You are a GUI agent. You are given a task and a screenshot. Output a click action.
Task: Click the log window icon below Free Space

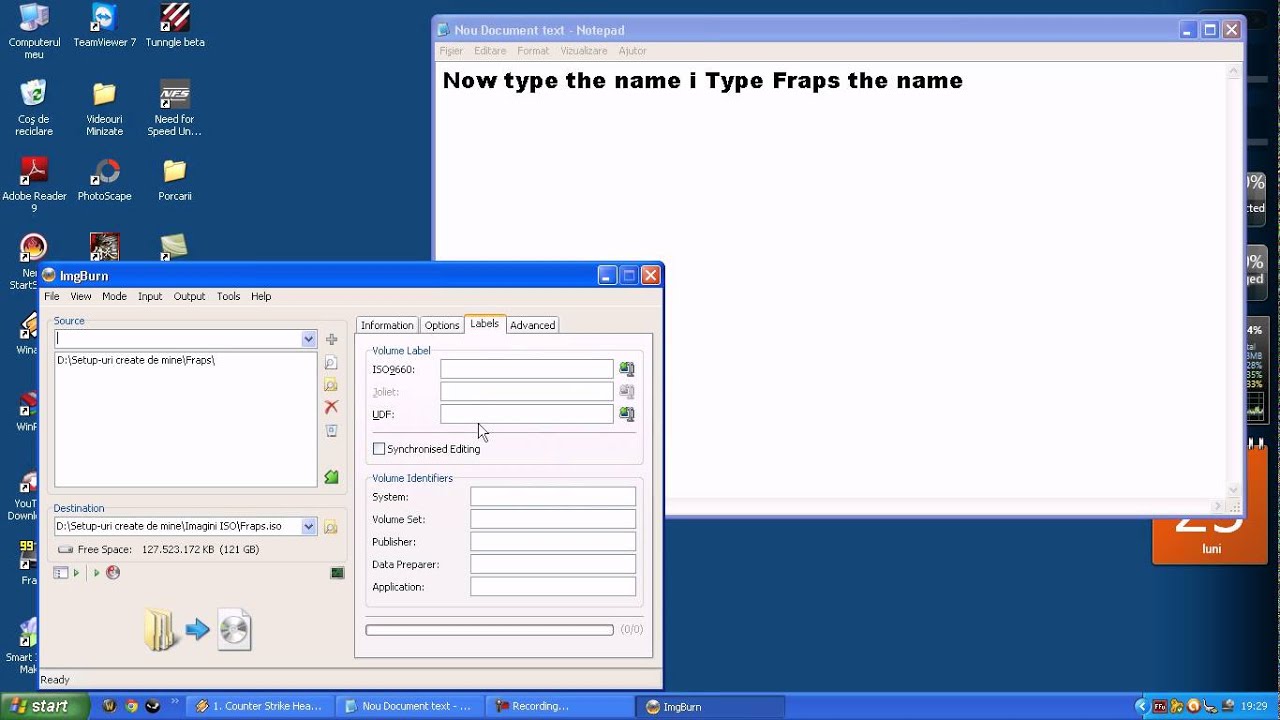[337, 573]
